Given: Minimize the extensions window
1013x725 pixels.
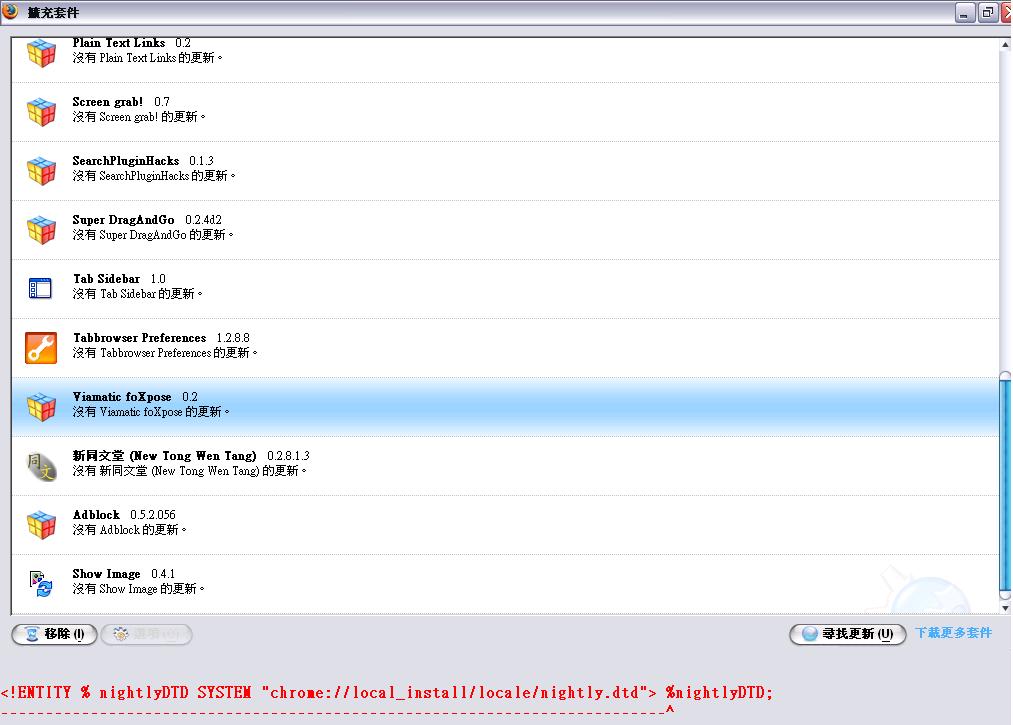Looking at the screenshot, I should pos(964,12).
